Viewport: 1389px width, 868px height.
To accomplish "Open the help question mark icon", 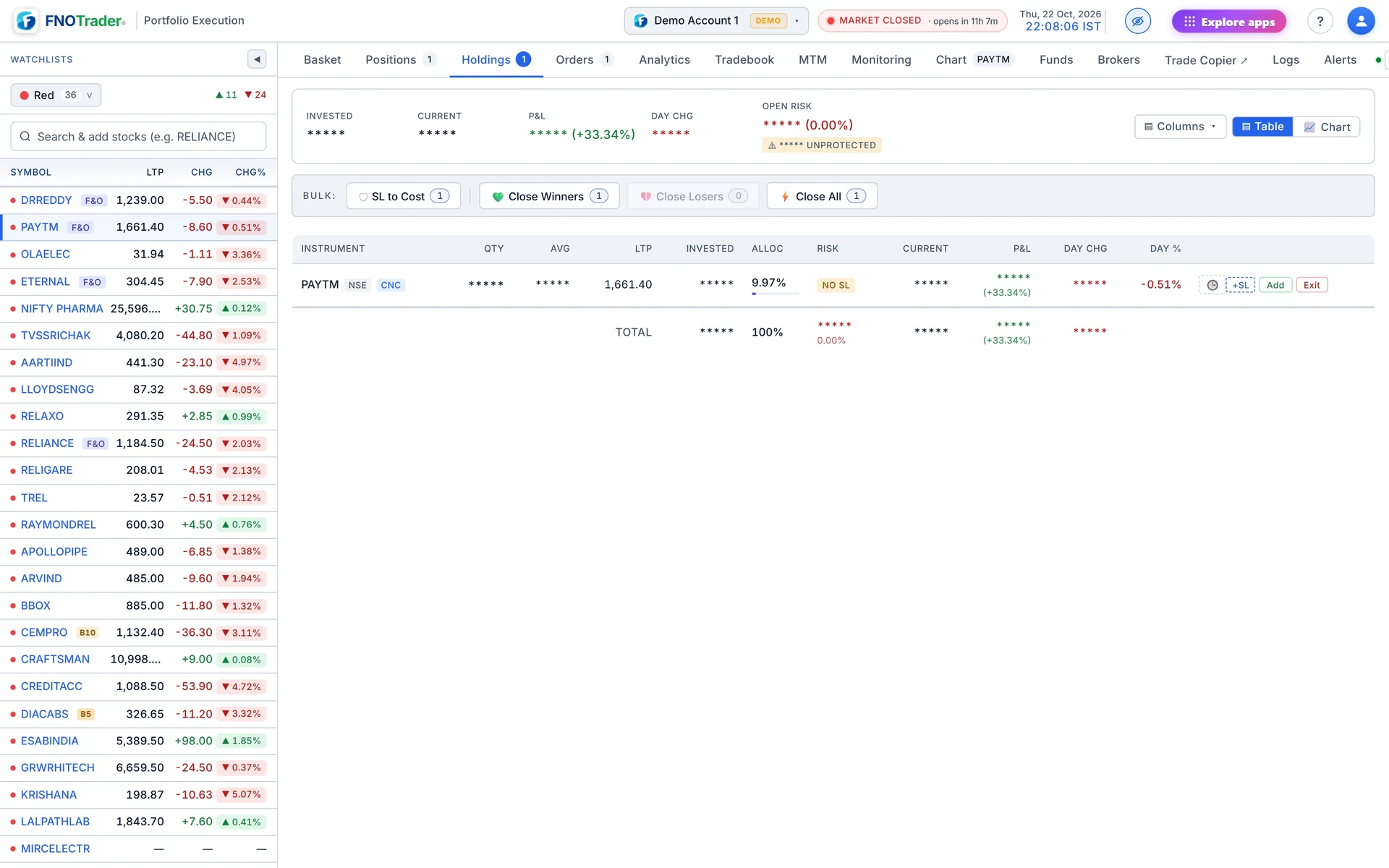I will (x=1320, y=21).
